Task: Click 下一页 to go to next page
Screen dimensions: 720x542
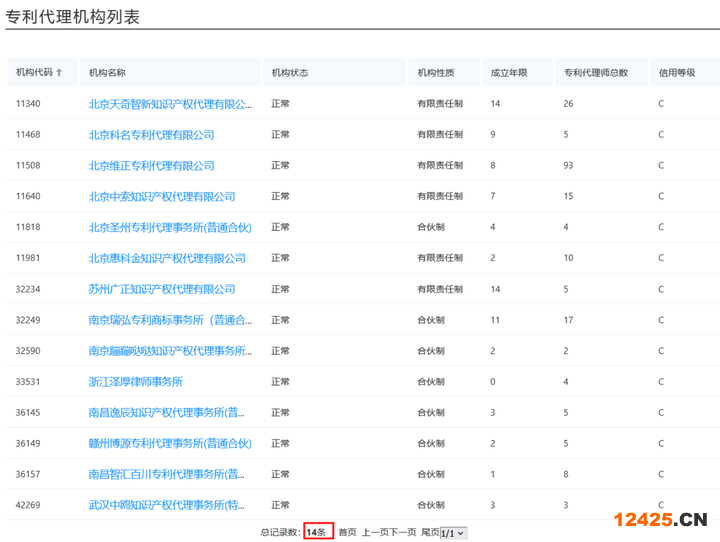Action: point(403,533)
